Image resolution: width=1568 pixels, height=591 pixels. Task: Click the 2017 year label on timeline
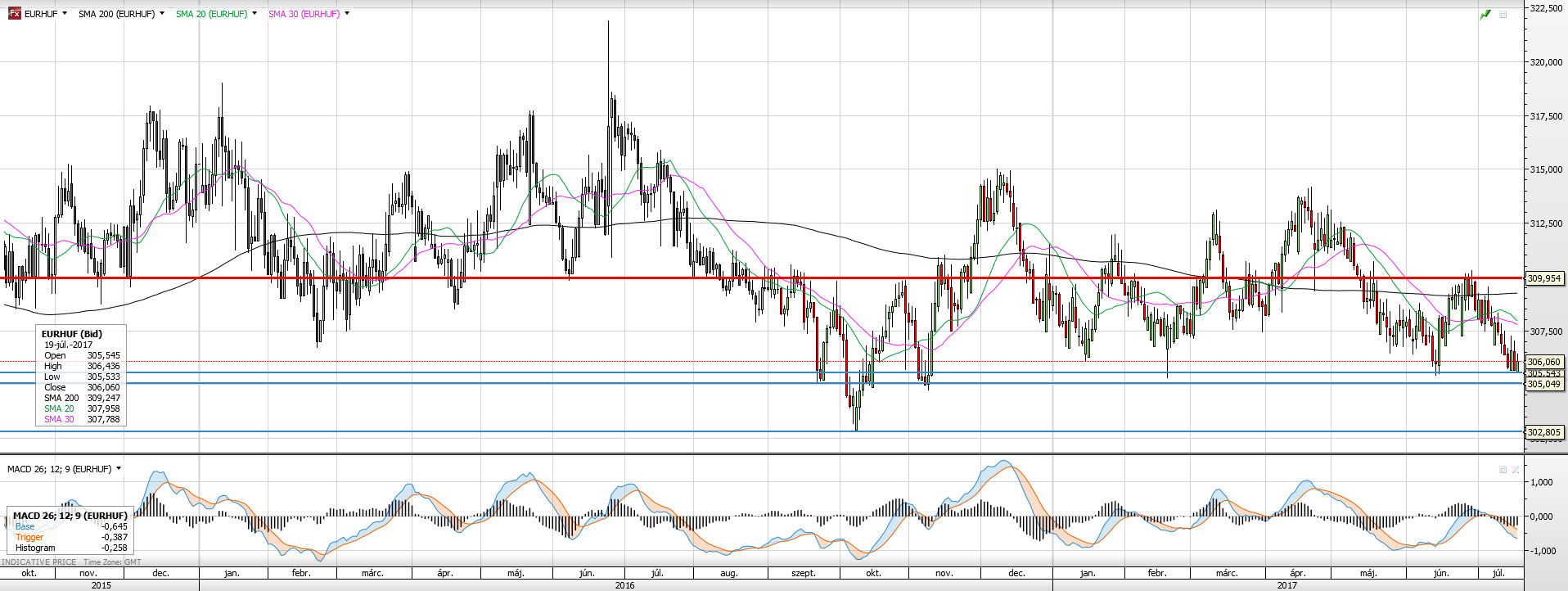pyautogui.click(x=1286, y=584)
